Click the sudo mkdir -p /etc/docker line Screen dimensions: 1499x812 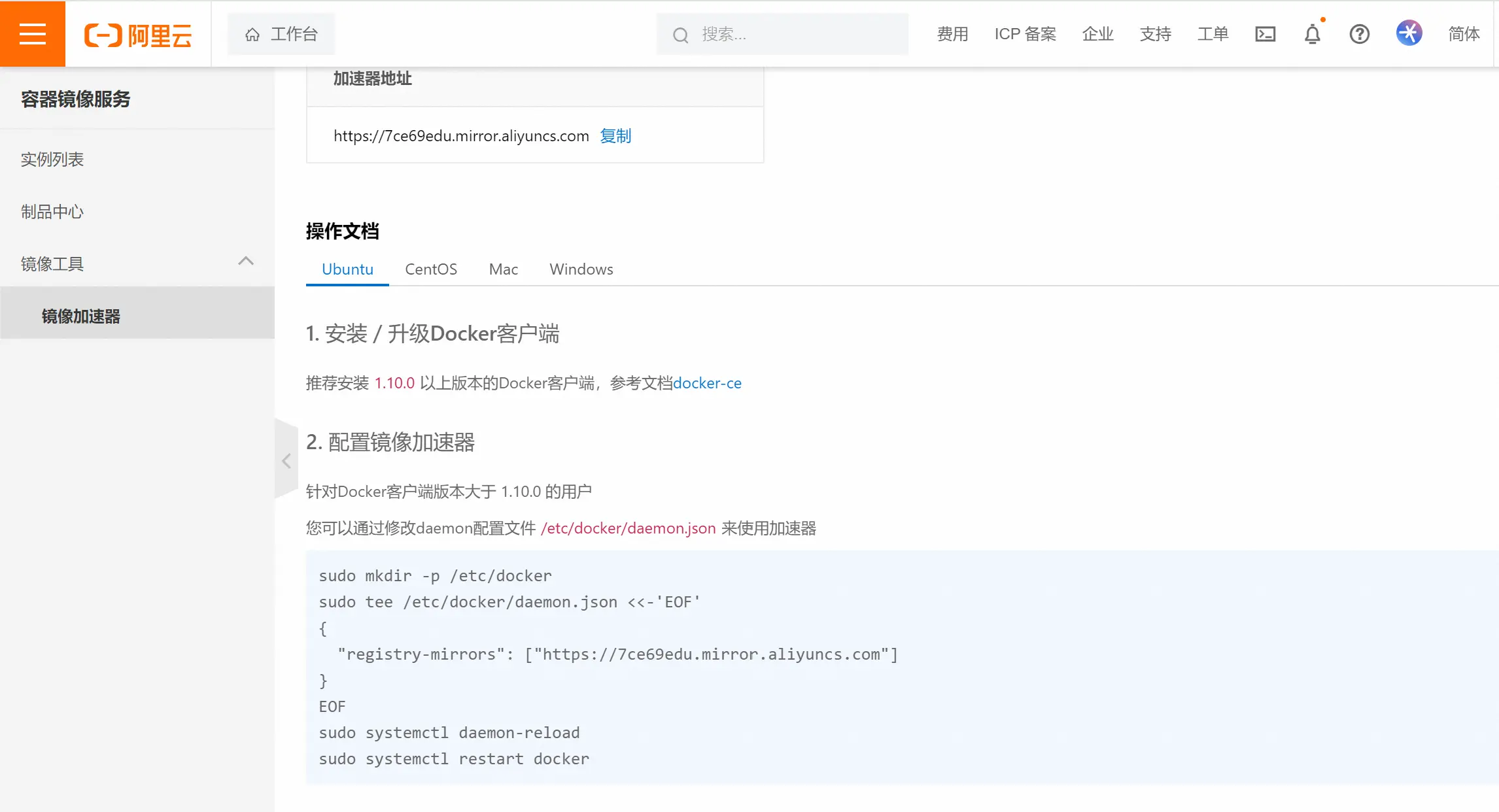coord(435,576)
